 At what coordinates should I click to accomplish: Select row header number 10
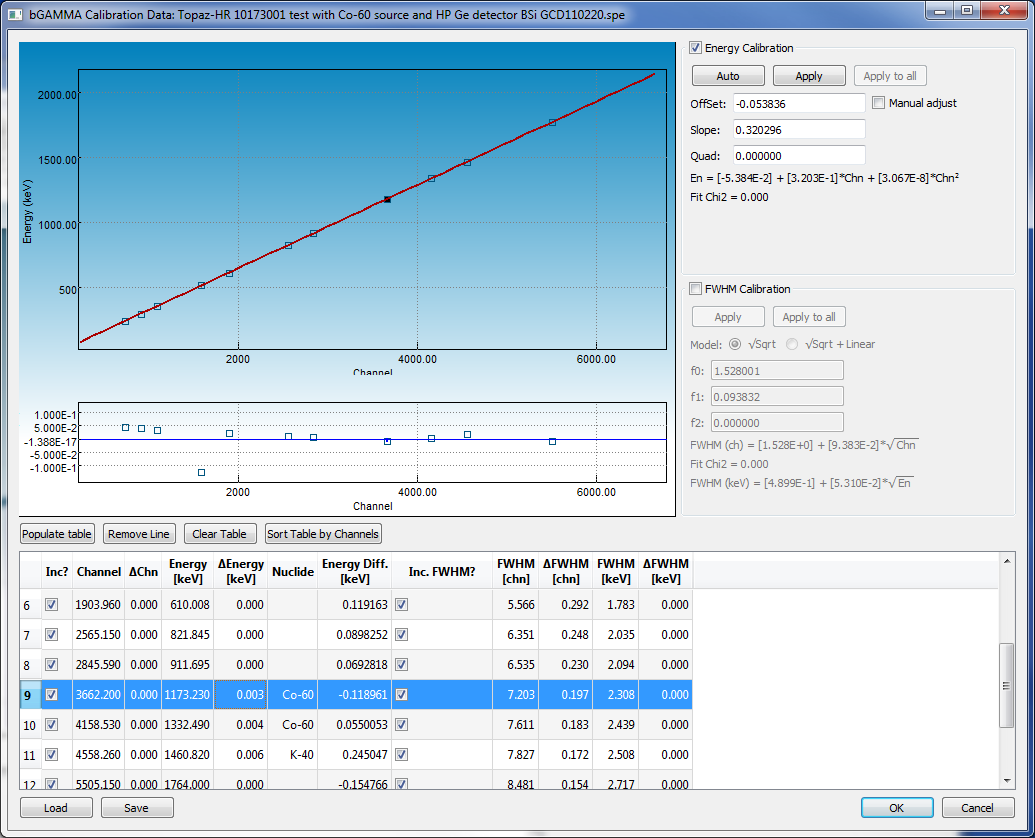point(30,725)
